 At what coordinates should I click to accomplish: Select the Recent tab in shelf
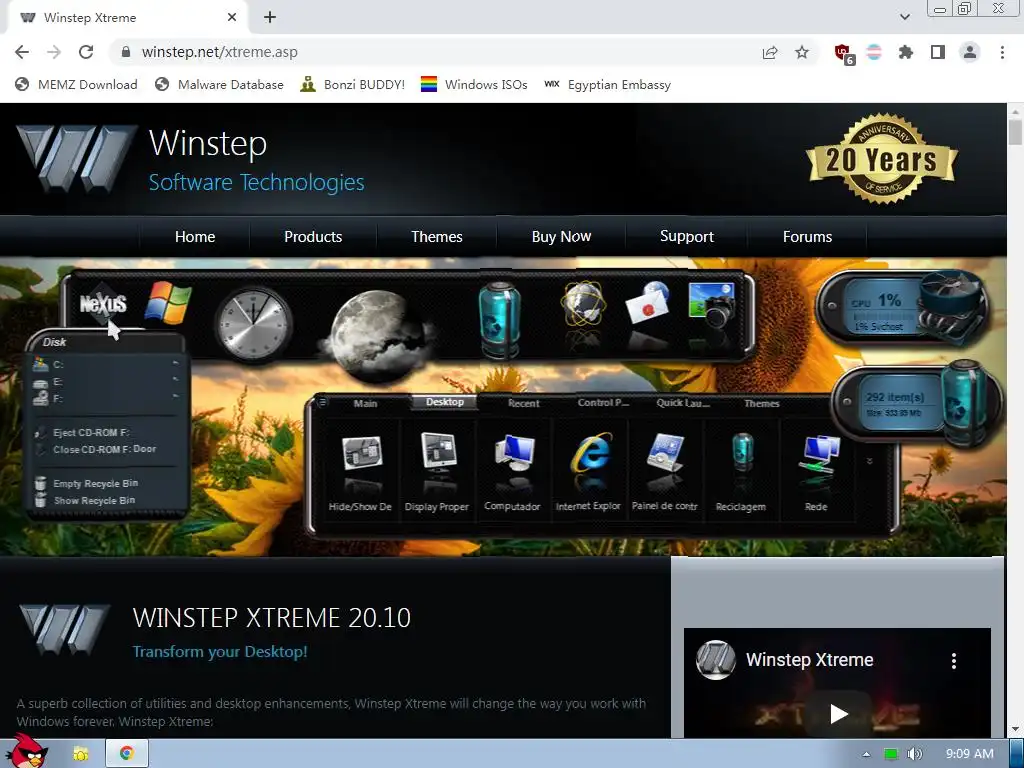pyautogui.click(x=524, y=403)
